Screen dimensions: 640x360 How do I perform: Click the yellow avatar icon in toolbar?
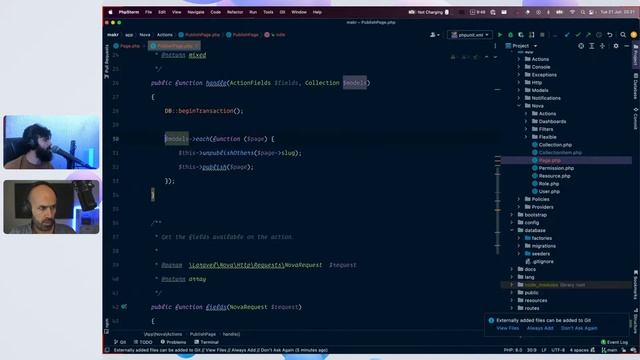pyautogui.click(x=633, y=35)
